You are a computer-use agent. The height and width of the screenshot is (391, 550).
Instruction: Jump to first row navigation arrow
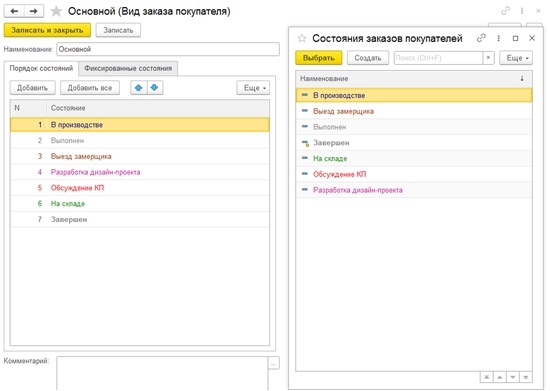tap(487, 377)
